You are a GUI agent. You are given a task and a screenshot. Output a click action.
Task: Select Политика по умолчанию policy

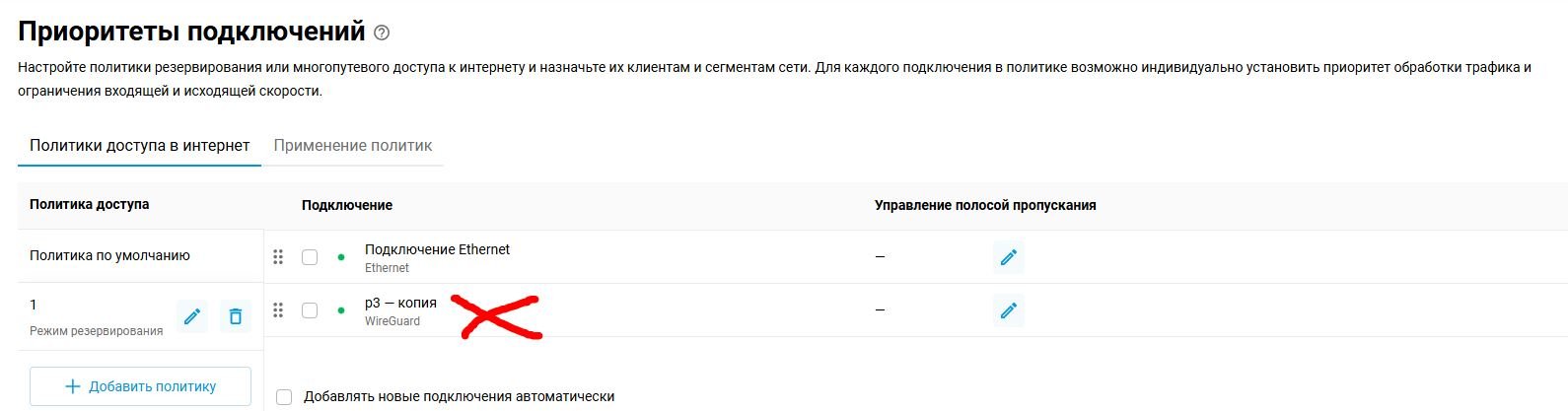pos(109,255)
